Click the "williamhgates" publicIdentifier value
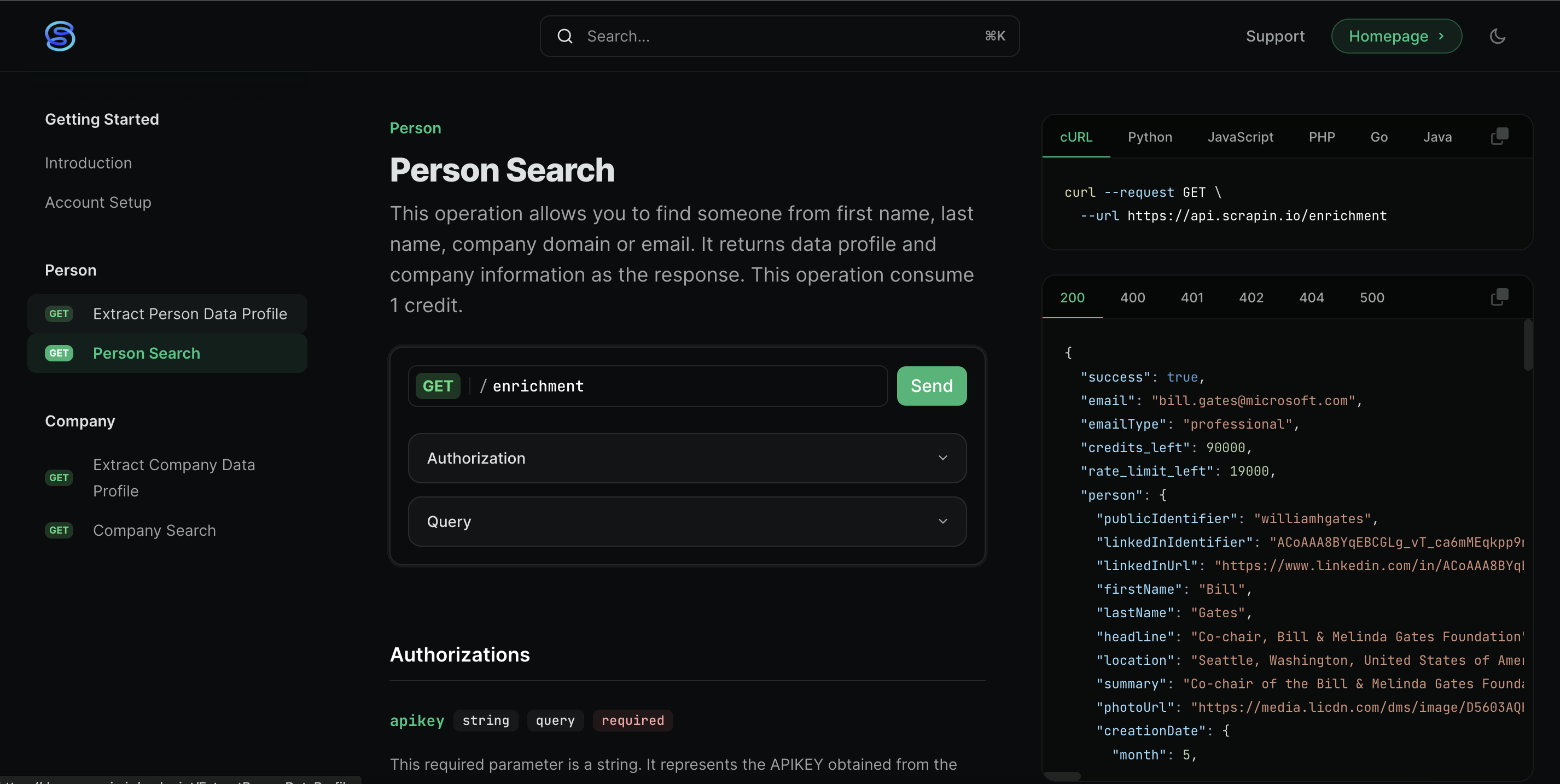The image size is (1560, 784). pyautogui.click(x=1312, y=519)
